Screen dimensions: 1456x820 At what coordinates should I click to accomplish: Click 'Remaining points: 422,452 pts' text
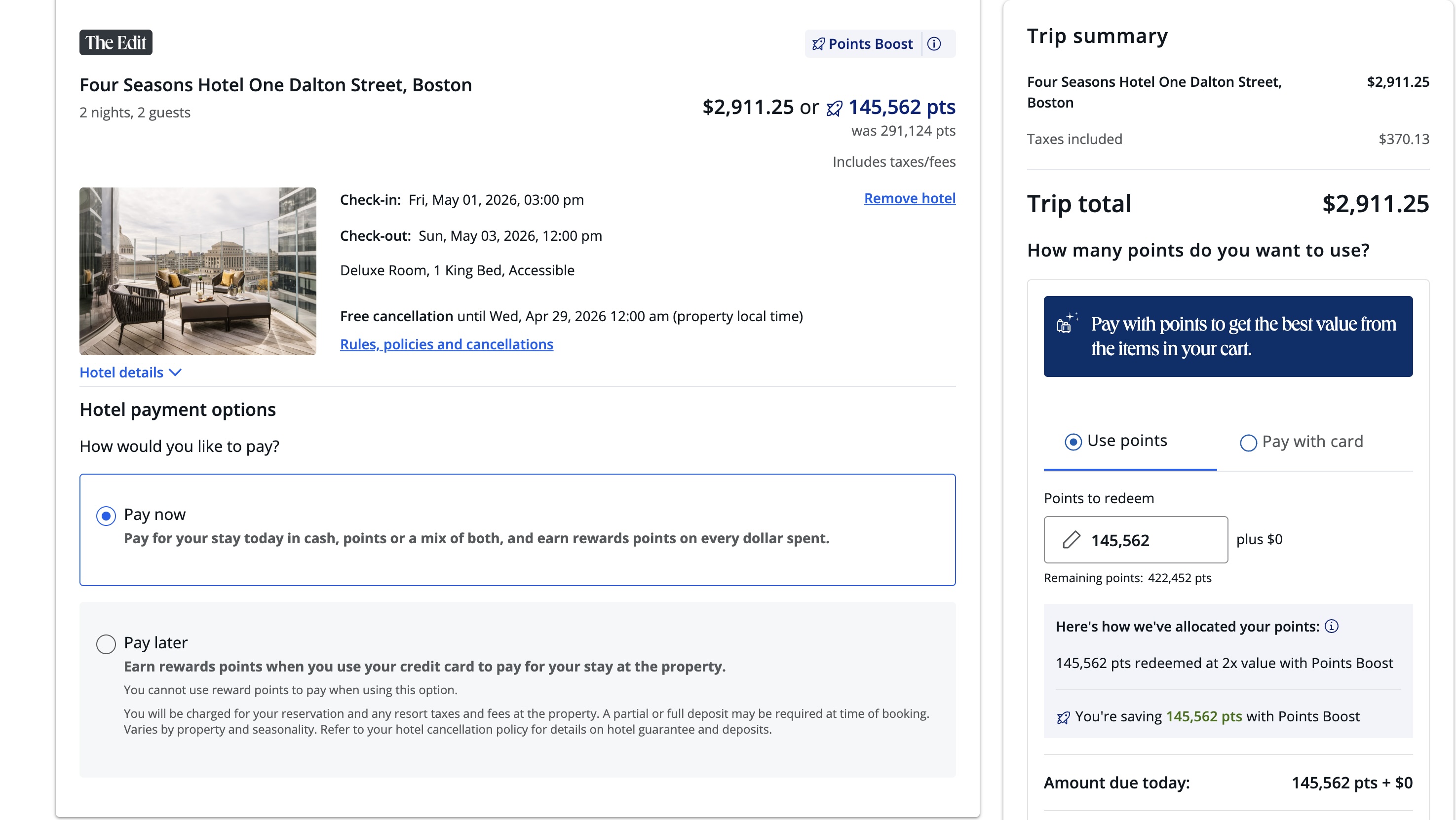1128,578
